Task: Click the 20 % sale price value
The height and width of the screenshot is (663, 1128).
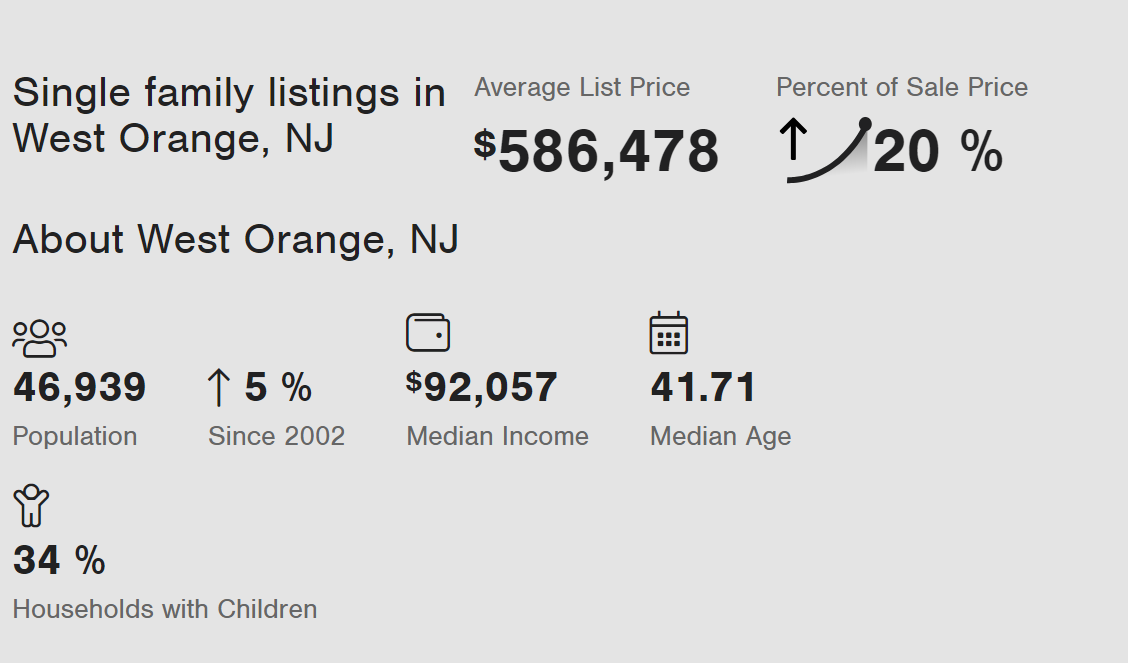Action: pos(937,152)
